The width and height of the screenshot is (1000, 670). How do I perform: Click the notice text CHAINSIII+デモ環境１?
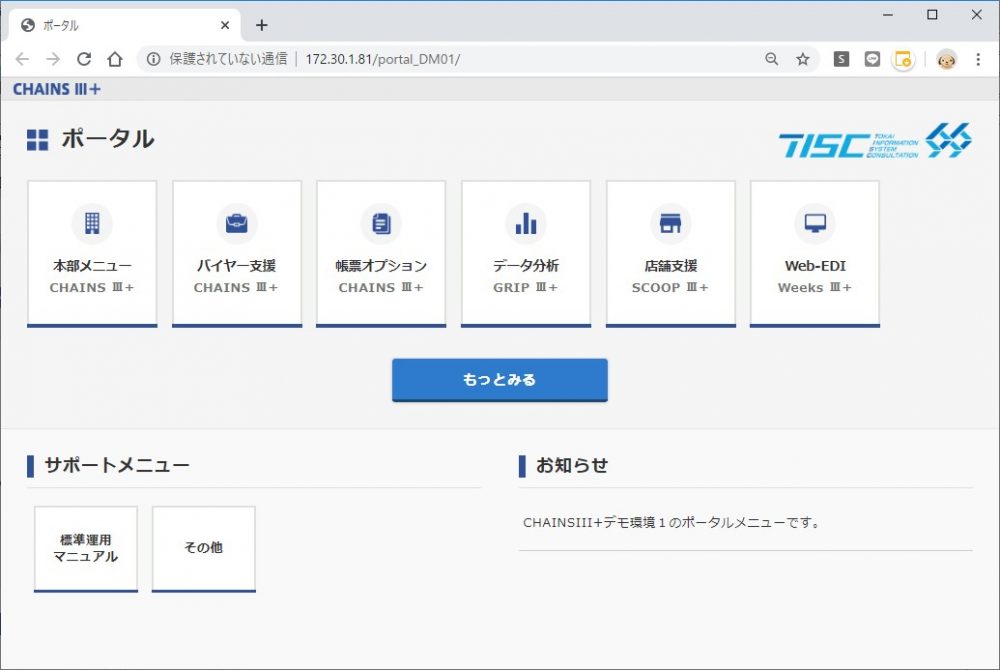(672, 523)
